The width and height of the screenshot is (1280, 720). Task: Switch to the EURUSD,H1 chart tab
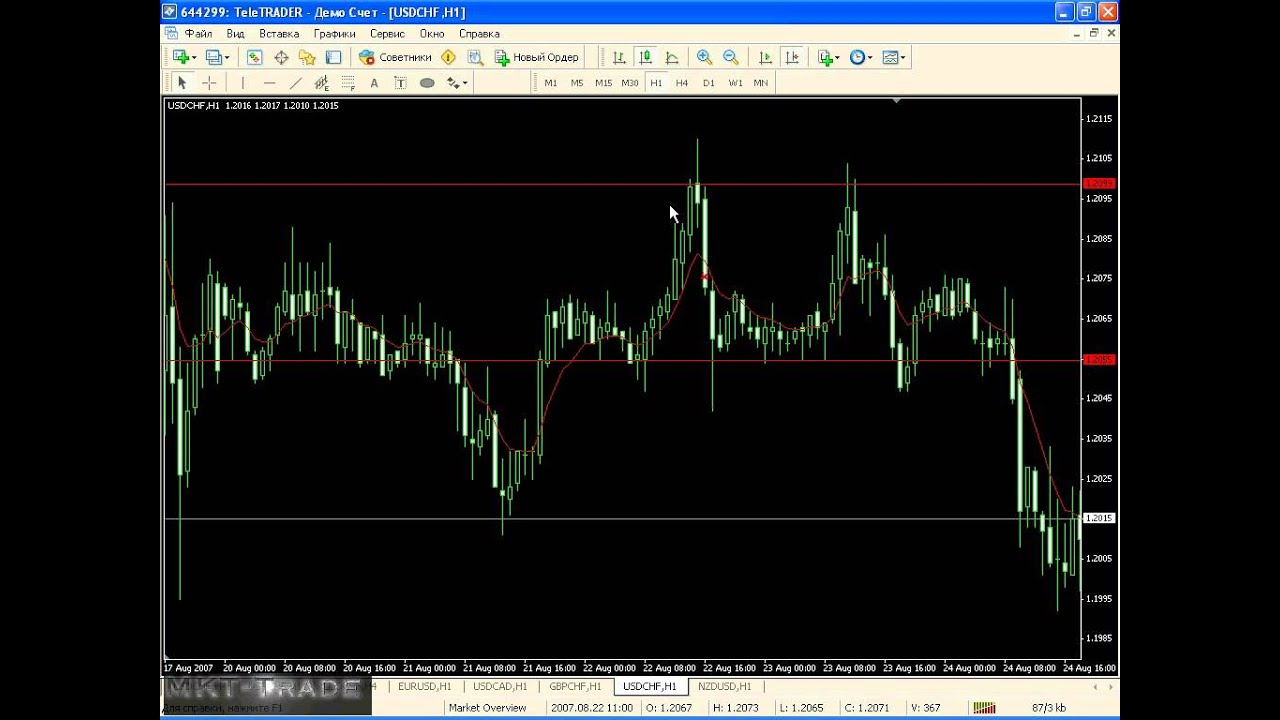[x=425, y=686]
